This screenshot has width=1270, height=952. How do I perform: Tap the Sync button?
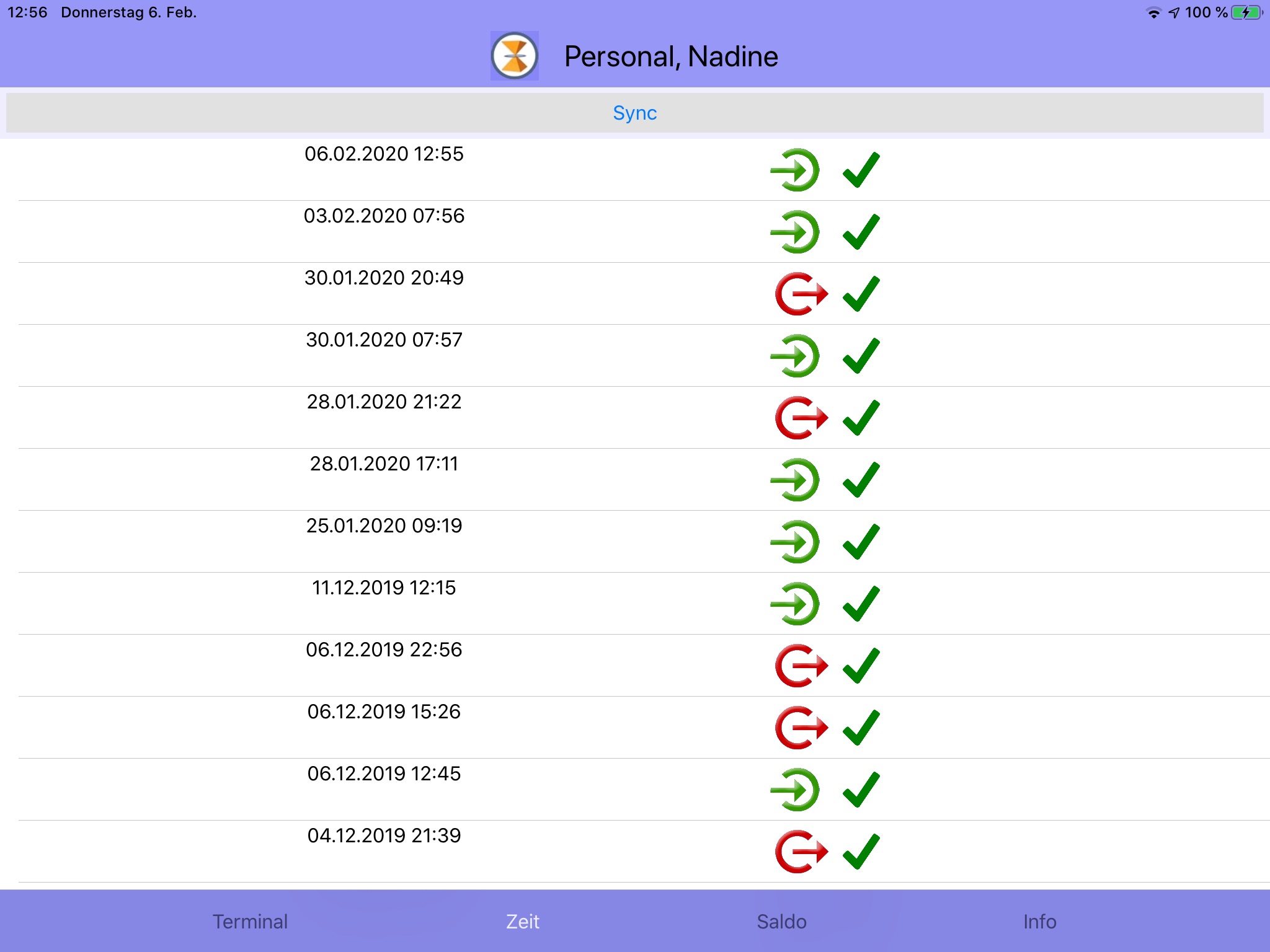pos(635,113)
